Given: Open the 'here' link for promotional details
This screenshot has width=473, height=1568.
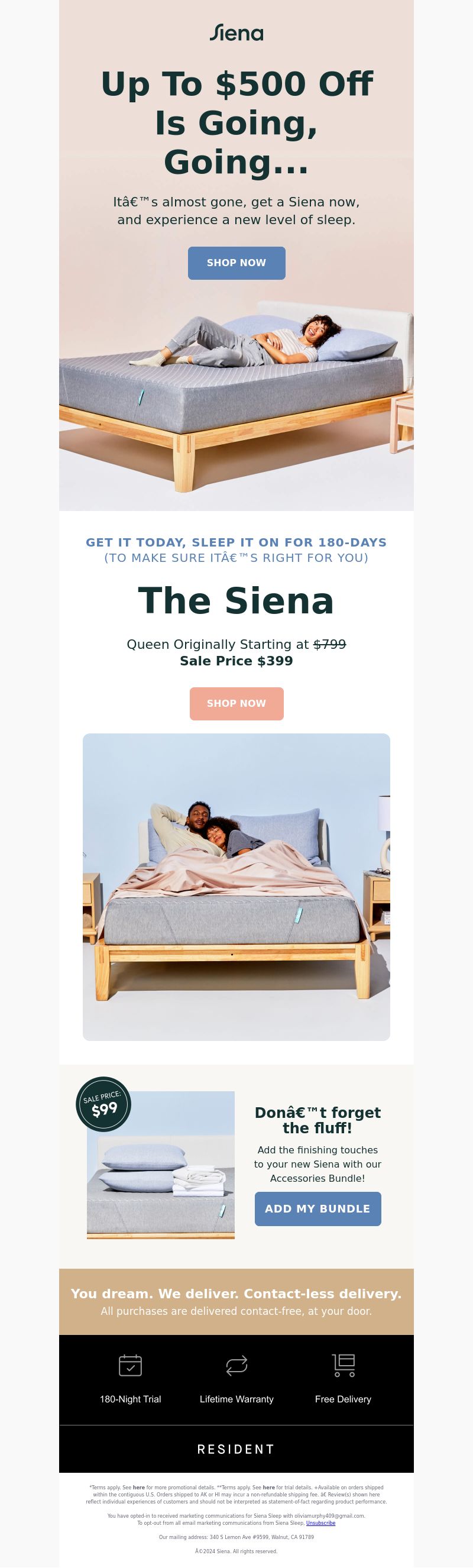Looking at the screenshot, I should [x=139, y=1487].
